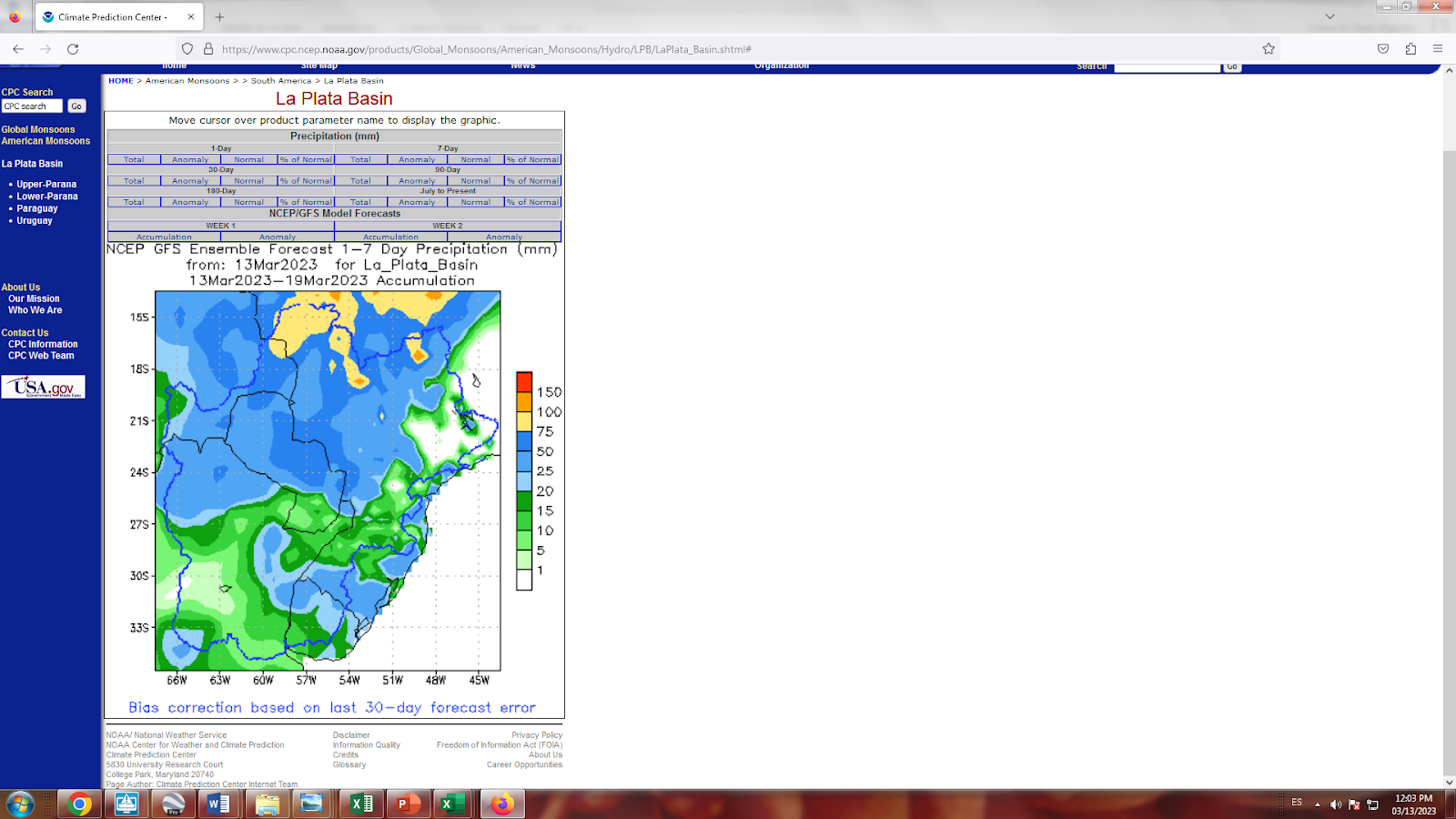Launch Google Chrome from taskbar
The height and width of the screenshot is (819, 1456).
(79, 804)
